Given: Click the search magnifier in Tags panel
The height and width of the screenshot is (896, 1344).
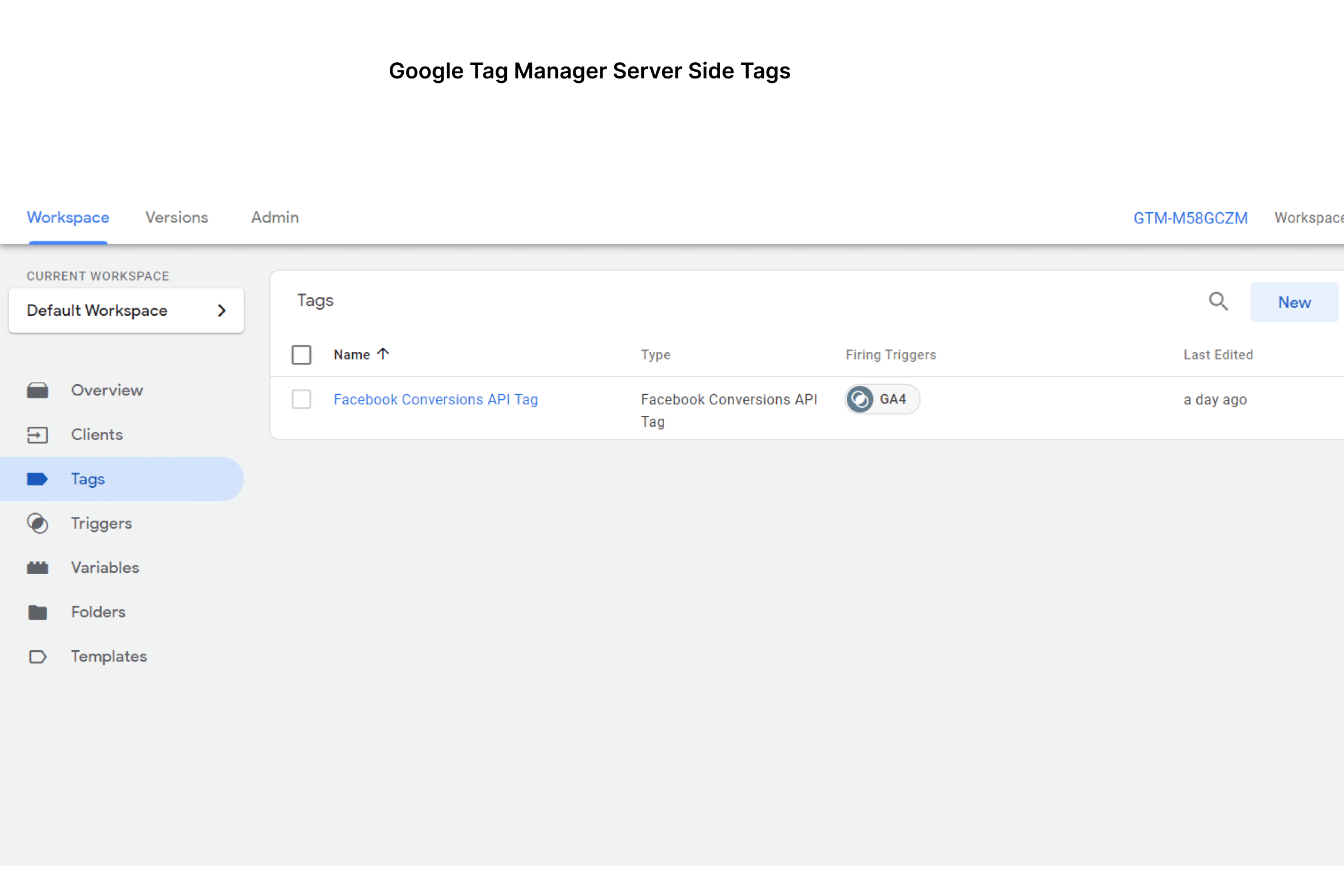Looking at the screenshot, I should [x=1217, y=301].
